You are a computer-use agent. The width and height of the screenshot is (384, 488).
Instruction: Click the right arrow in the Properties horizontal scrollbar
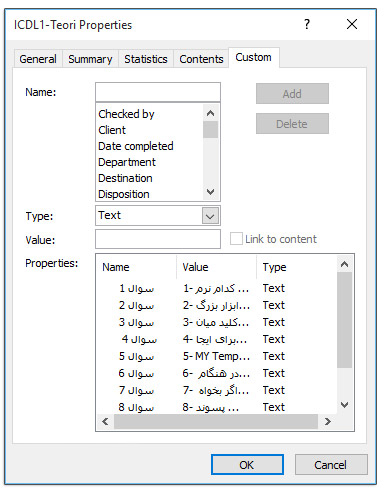pos(328,422)
